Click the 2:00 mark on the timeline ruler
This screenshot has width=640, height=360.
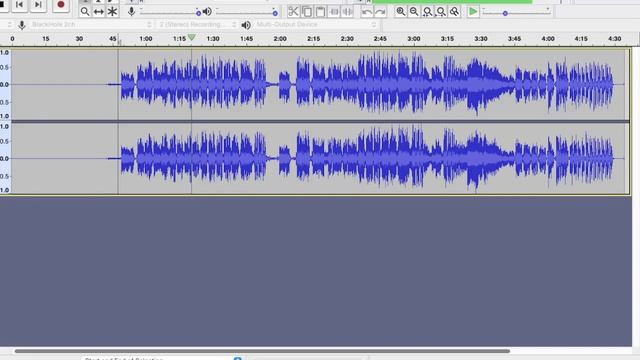point(280,39)
